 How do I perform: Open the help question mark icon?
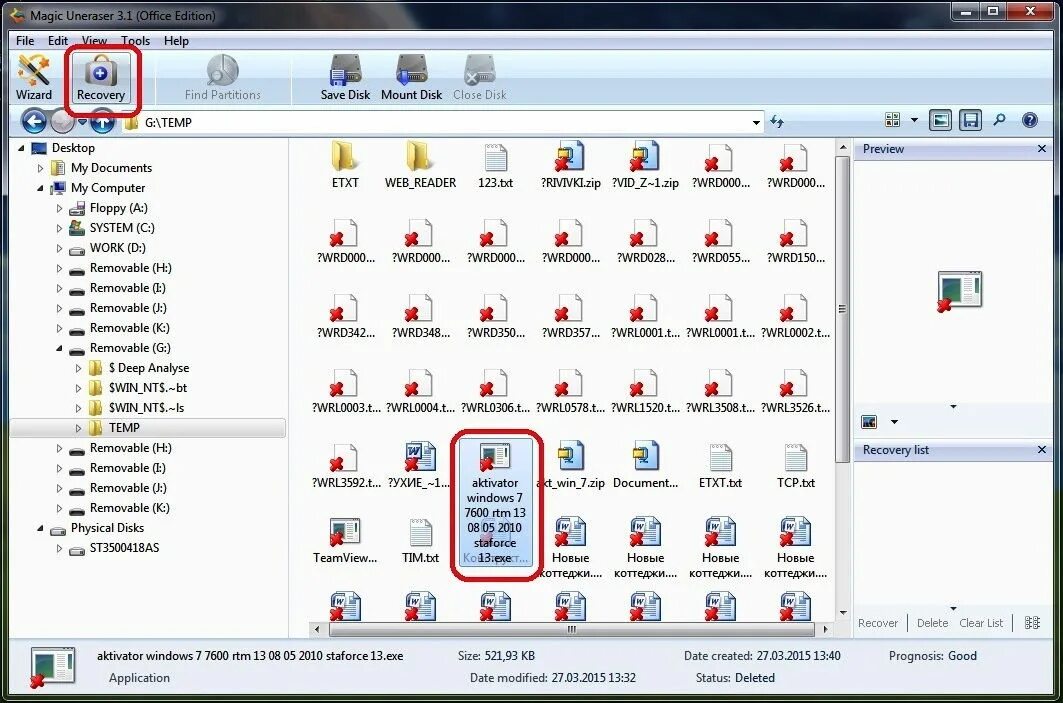(x=1030, y=121)
